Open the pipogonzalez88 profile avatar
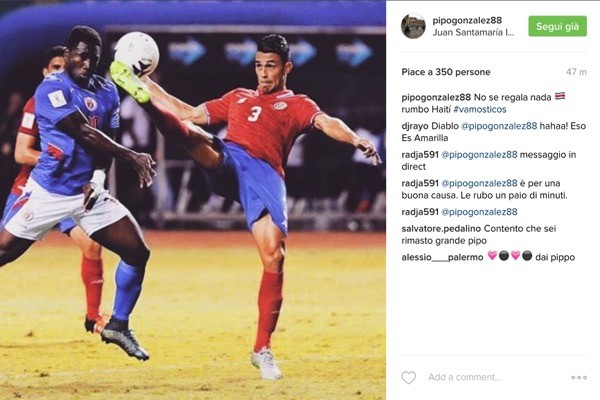Screen dimensions: 600x400 pos(413,26)
